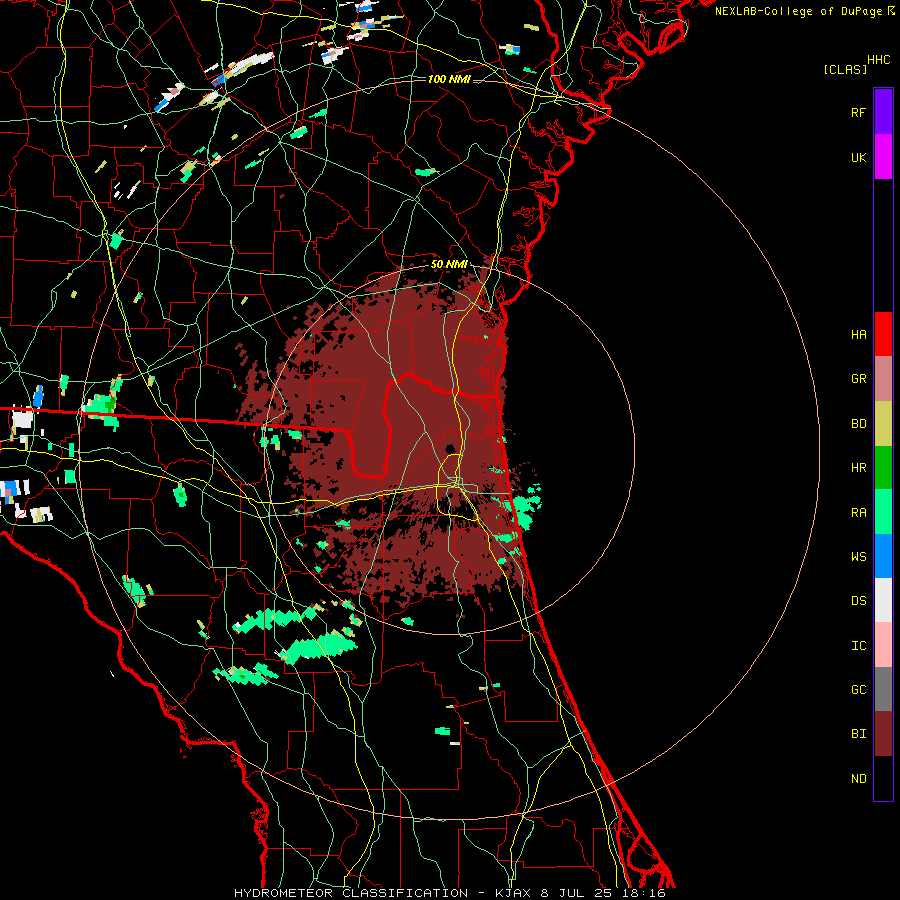This screenshot has width=900, height=900.
Task: Click the UK magenta legend swatch
Action: (x=883, y=157)
